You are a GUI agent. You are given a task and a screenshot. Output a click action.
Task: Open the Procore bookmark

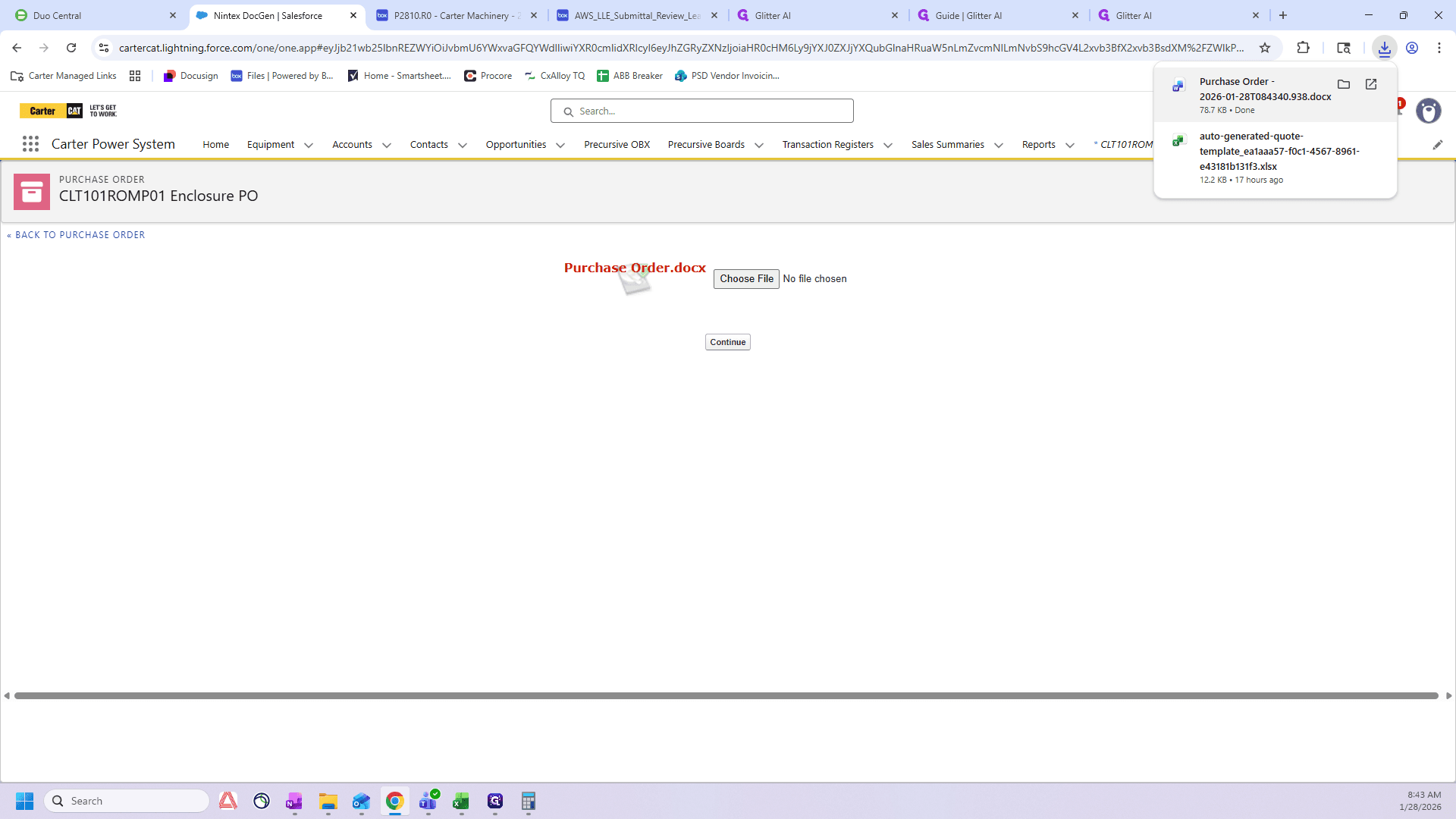pyautogui.click(x=488, y=76)
